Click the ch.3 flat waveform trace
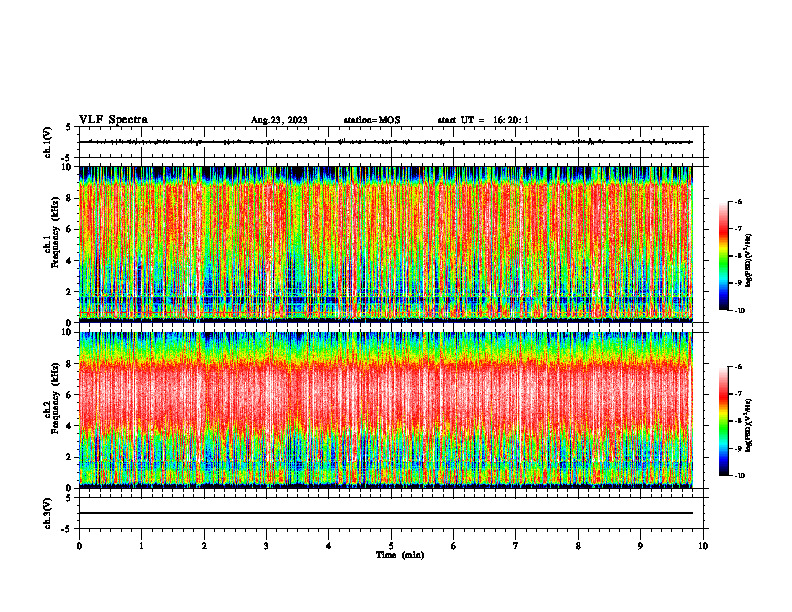Image resolution: width=792 pixels, height=612 pixels. click(386, 513)
